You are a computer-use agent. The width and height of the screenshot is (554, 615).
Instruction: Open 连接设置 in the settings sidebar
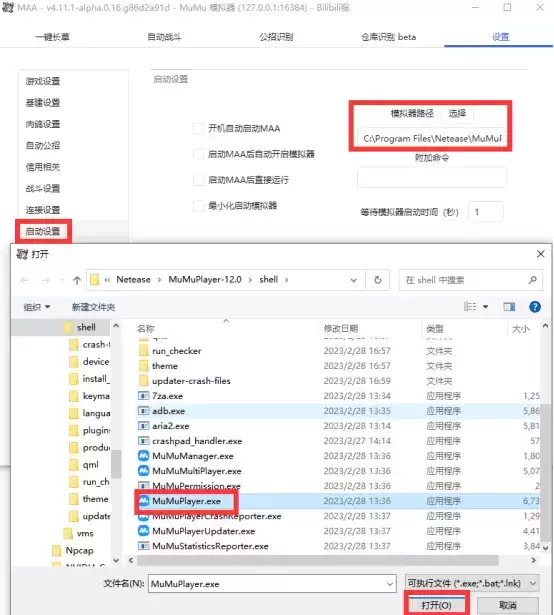tap(43, 210)
